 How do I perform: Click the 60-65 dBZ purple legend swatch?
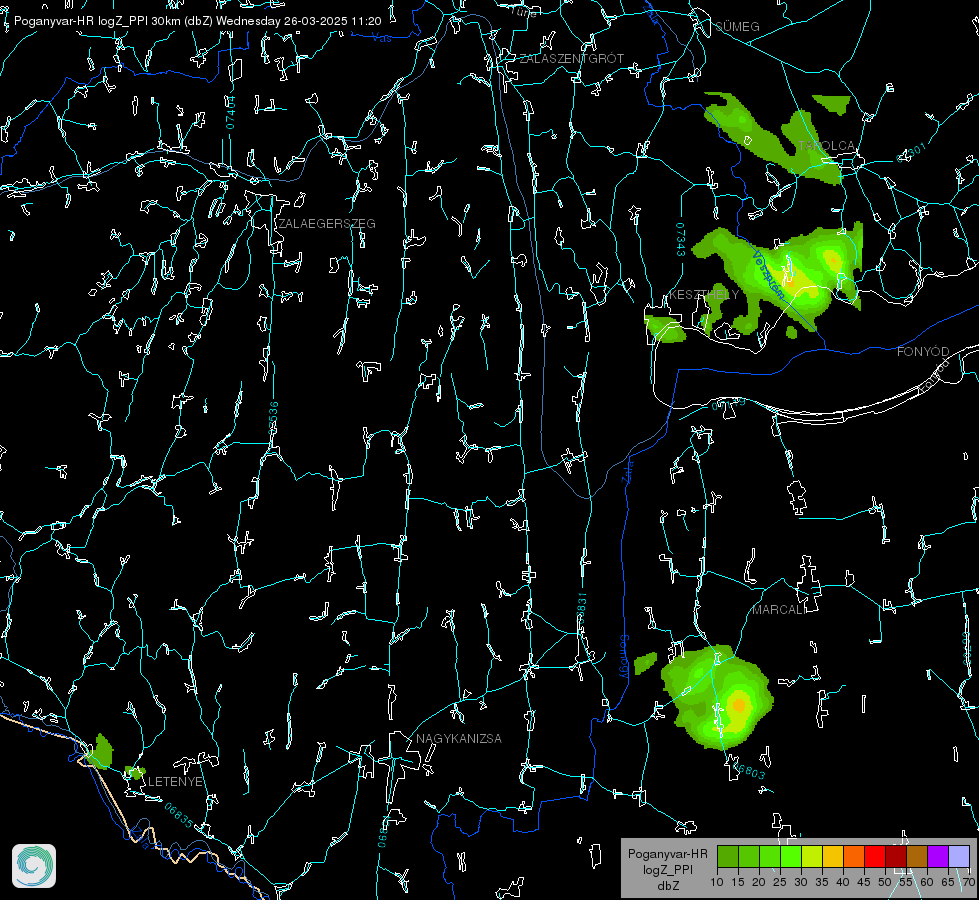coord(938,856)
